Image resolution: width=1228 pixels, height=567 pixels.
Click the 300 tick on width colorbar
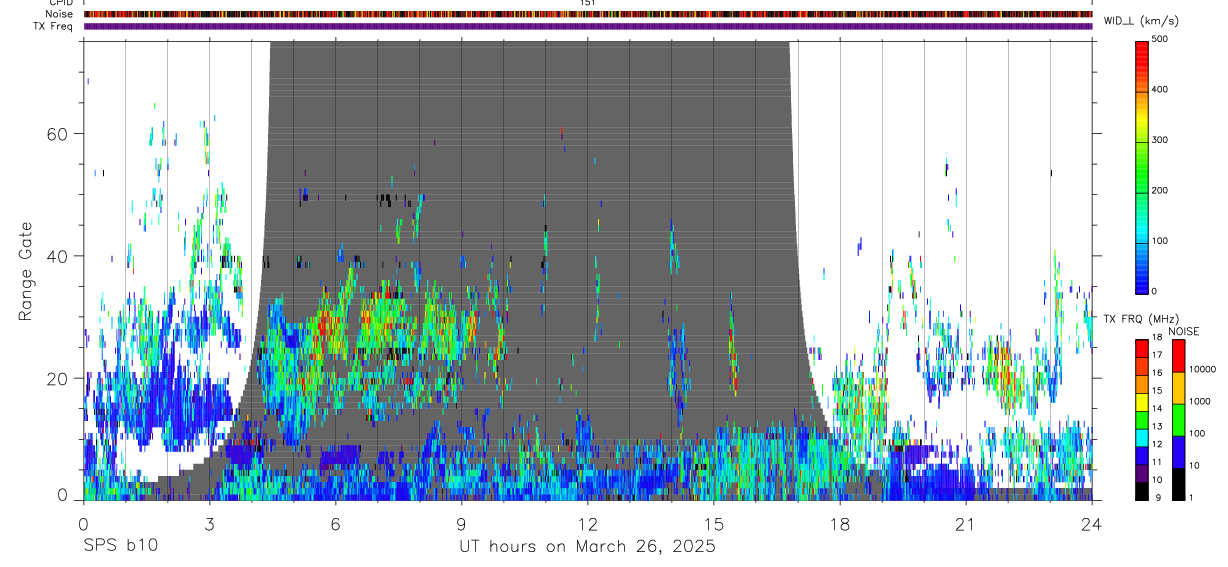[x=1161, y=140]
